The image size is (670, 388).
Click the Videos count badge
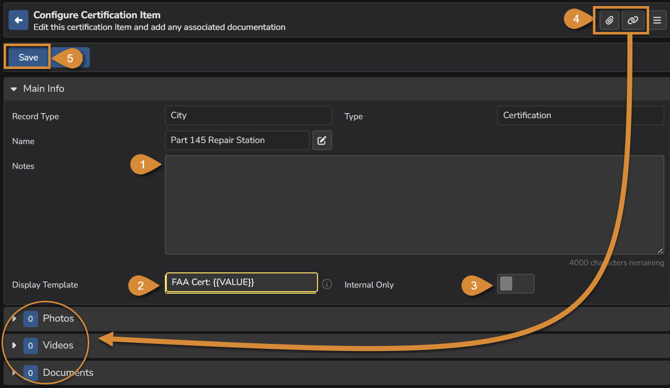(x=30, y=345)
